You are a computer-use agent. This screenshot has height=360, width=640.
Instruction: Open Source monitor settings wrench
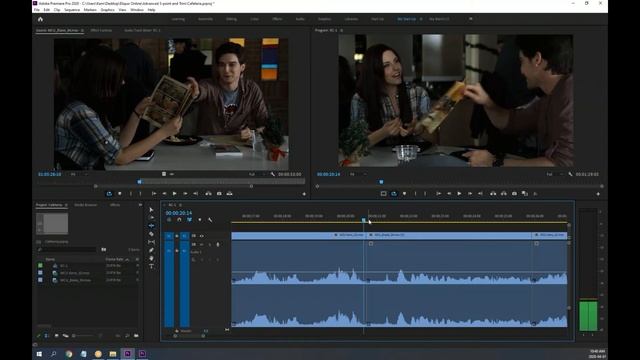click(x=273, y=174)
